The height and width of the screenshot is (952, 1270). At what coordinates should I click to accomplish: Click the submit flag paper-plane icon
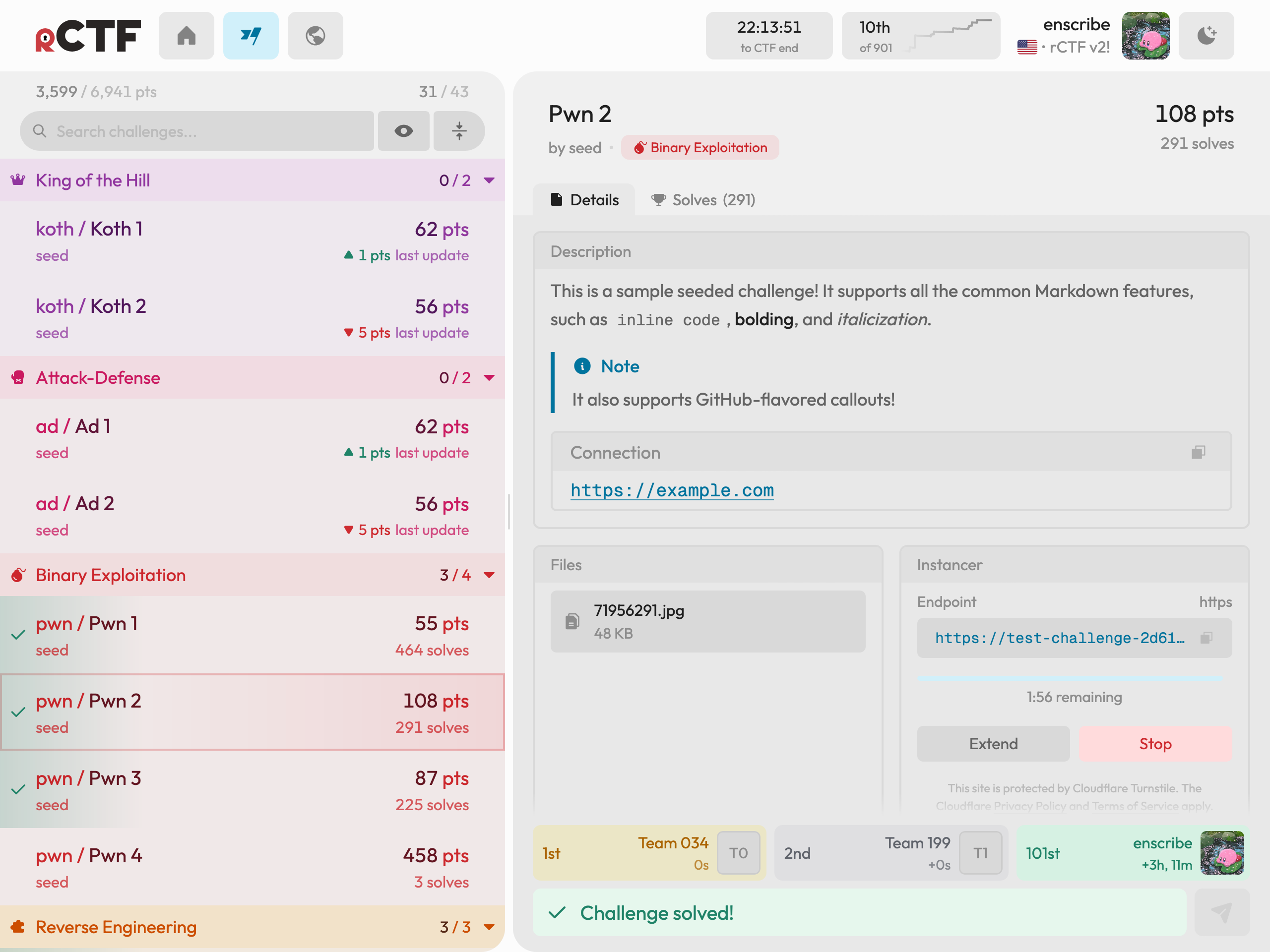pos(1222,912)
